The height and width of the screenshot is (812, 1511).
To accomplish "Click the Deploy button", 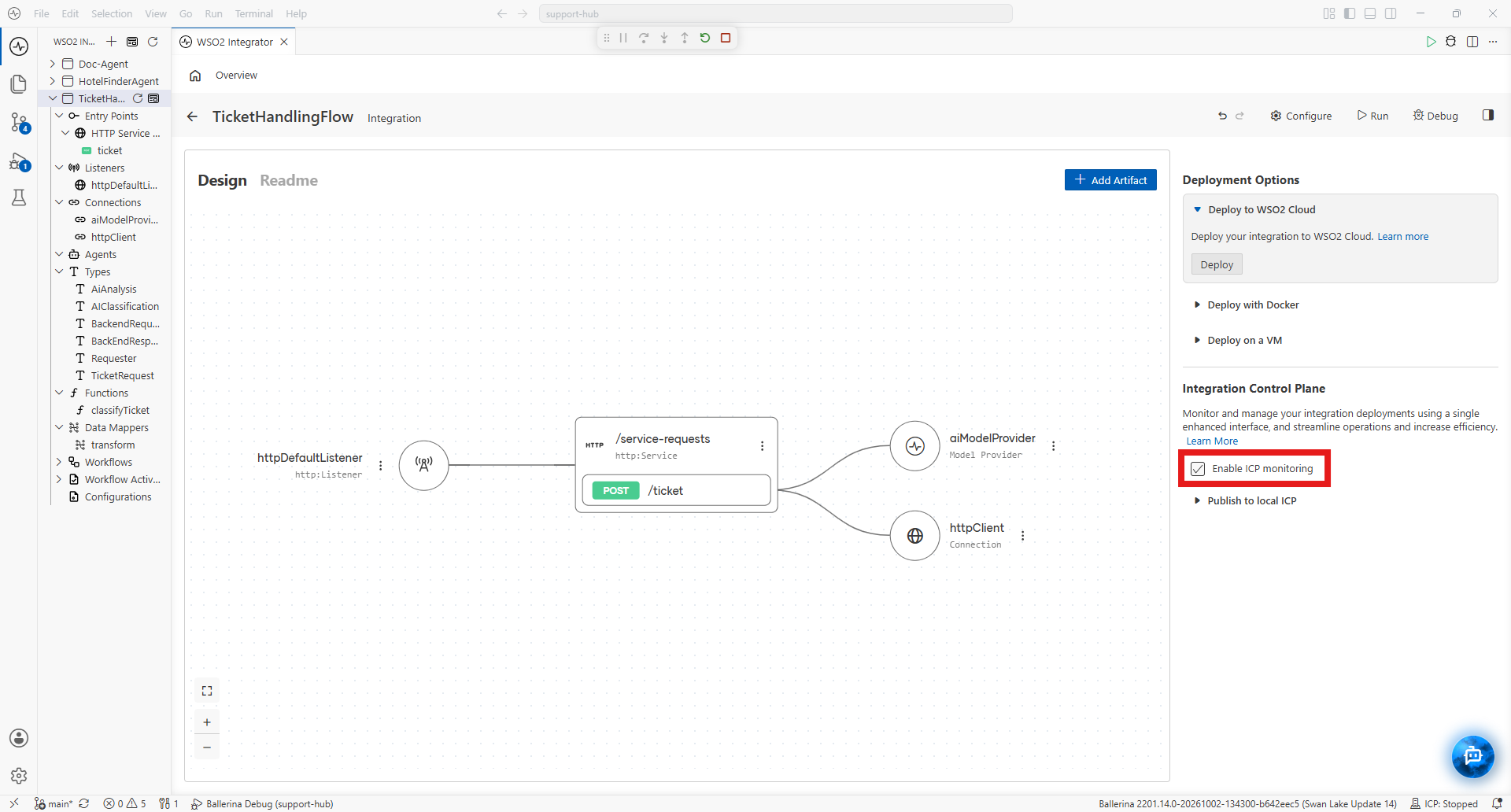I will click(1217, 265).
